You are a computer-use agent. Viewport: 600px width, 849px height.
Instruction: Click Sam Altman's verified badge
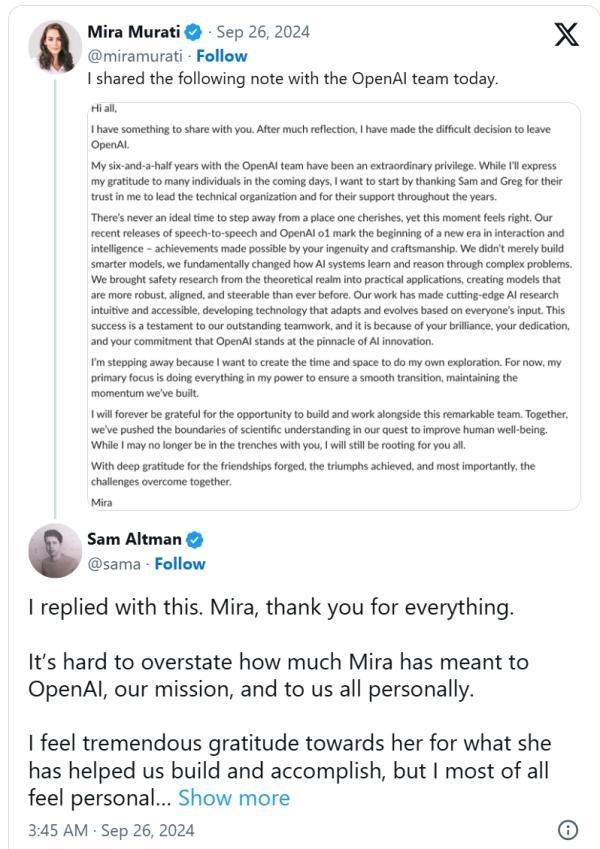click(196, 540)
